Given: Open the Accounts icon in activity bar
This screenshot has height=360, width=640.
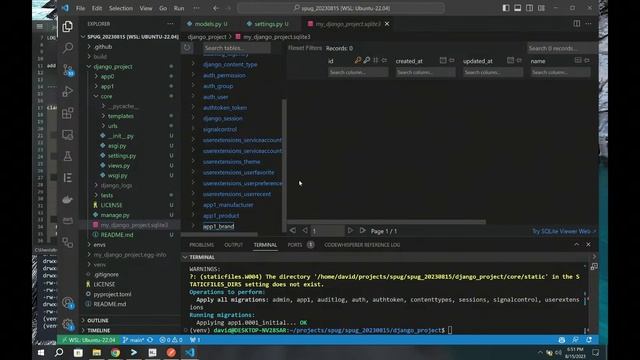Looking at the screenshot, I should click(68, 303).
